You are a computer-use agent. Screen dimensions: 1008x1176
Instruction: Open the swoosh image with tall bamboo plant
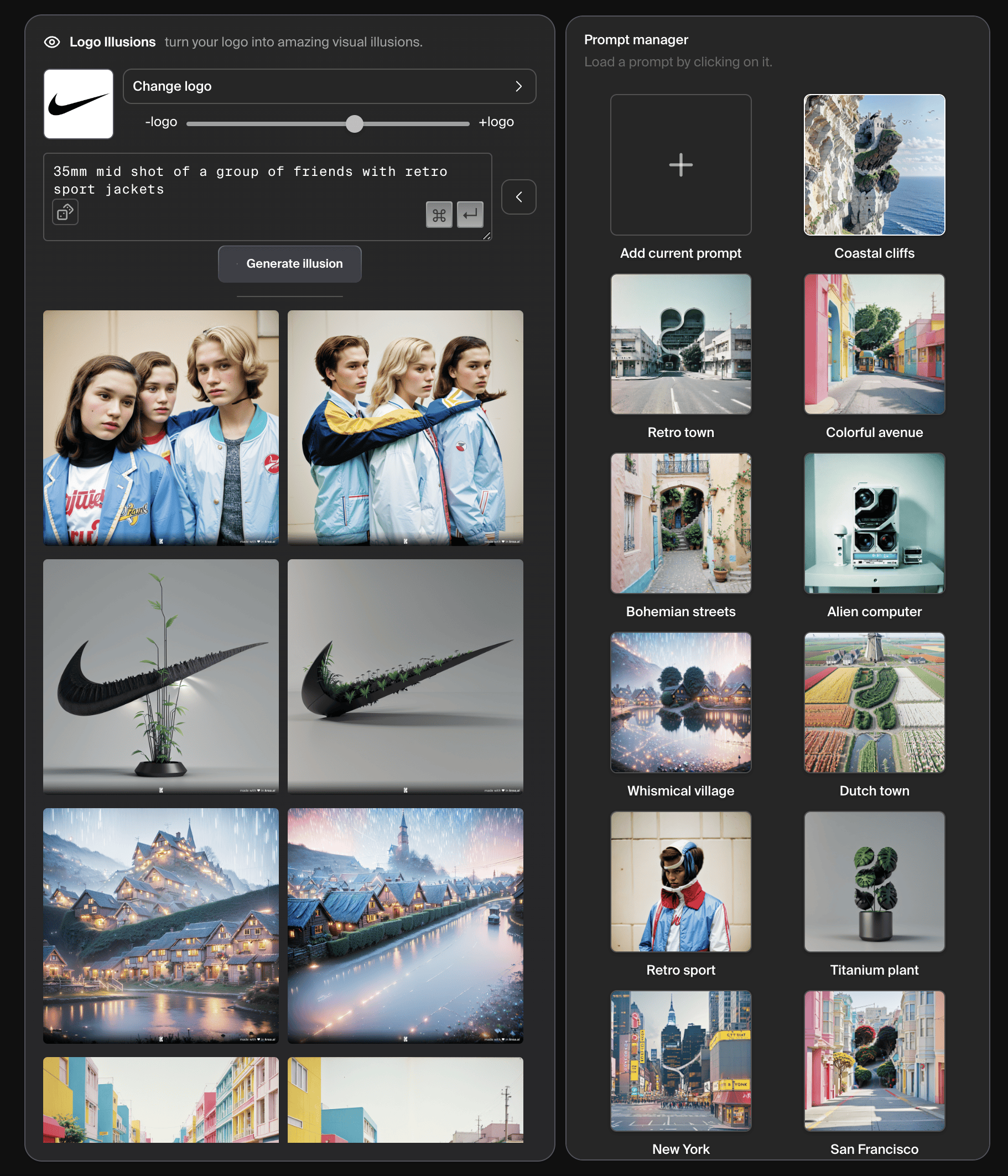[x=161, y=677]
